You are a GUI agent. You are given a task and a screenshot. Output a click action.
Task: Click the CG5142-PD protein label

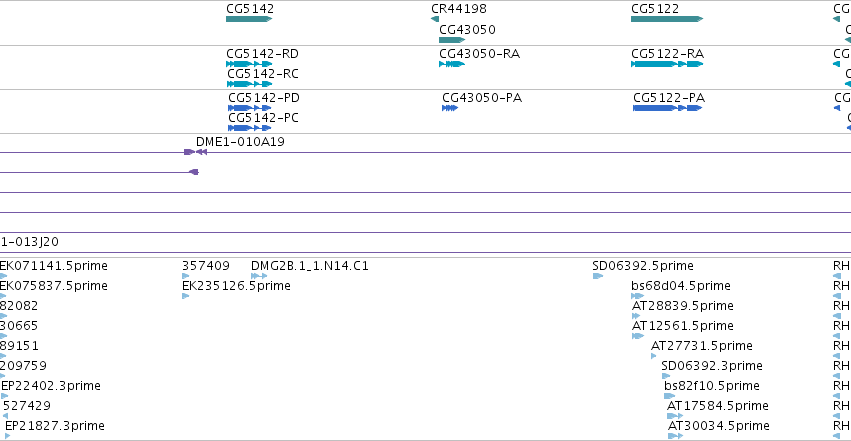pyautogui.click(x=264, y=98)
